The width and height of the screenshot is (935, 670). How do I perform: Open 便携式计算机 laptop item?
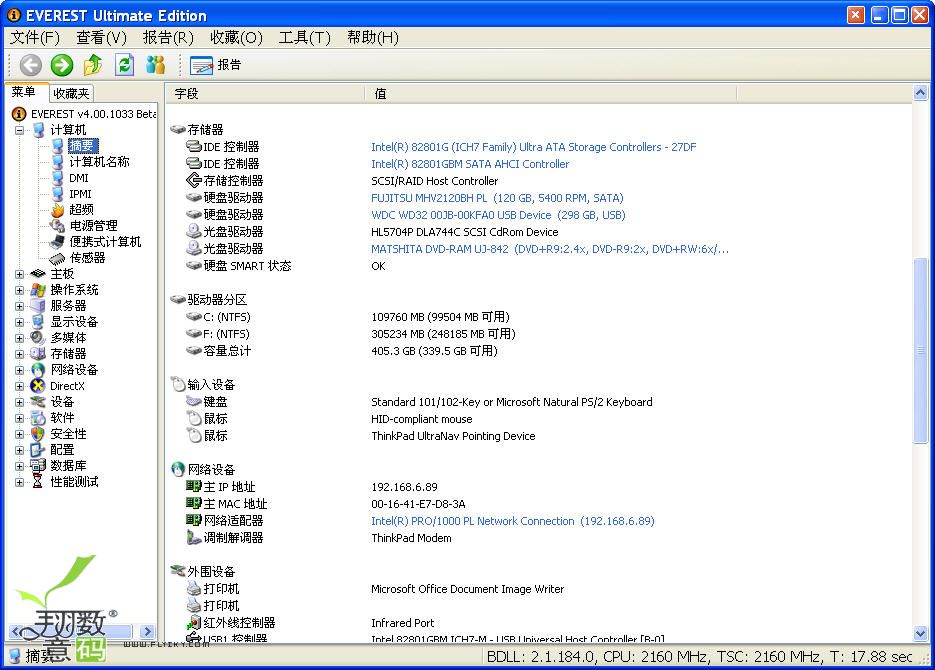tap(105, 241)
